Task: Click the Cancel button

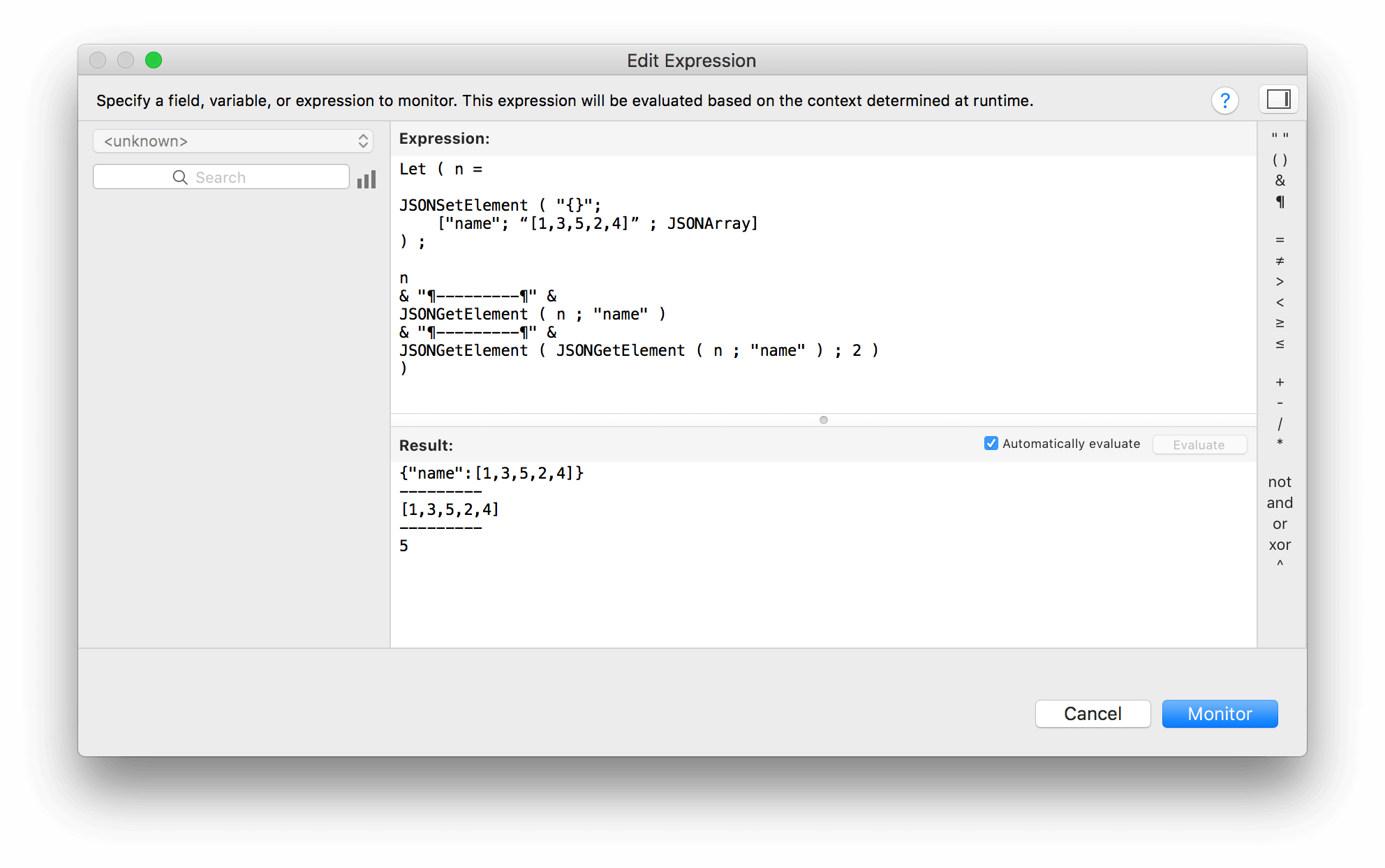Action: coord(1093,714)
